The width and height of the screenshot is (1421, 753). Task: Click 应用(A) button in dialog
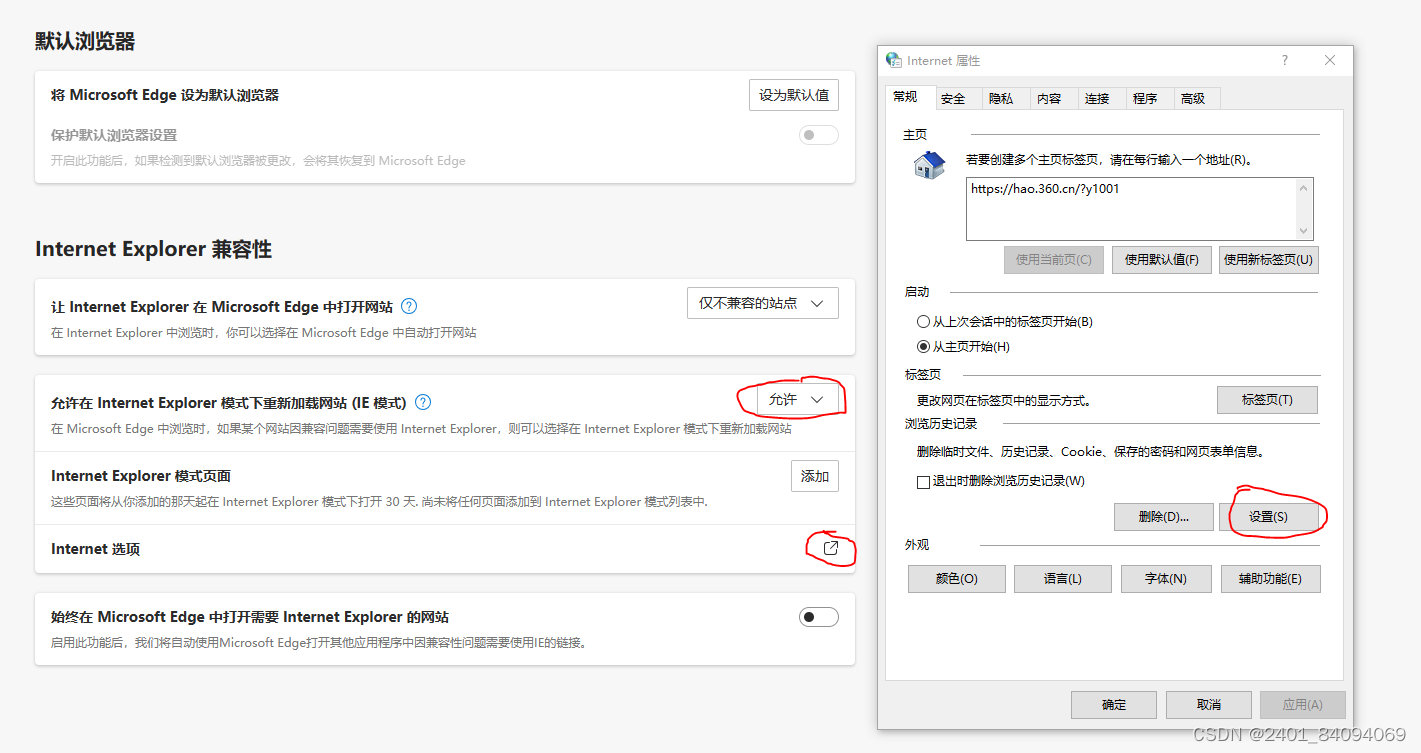pyautogui.click(x=1303, y=705)
